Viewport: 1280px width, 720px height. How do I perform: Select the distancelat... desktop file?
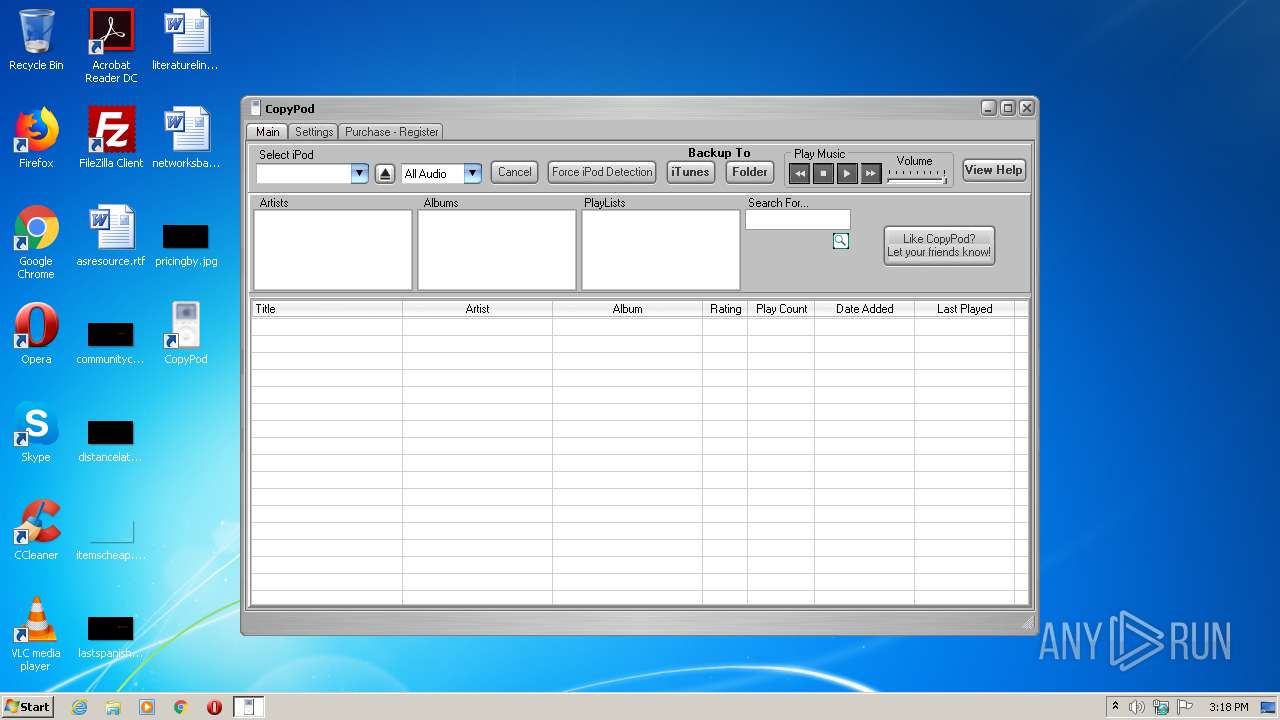pos(111,440)
